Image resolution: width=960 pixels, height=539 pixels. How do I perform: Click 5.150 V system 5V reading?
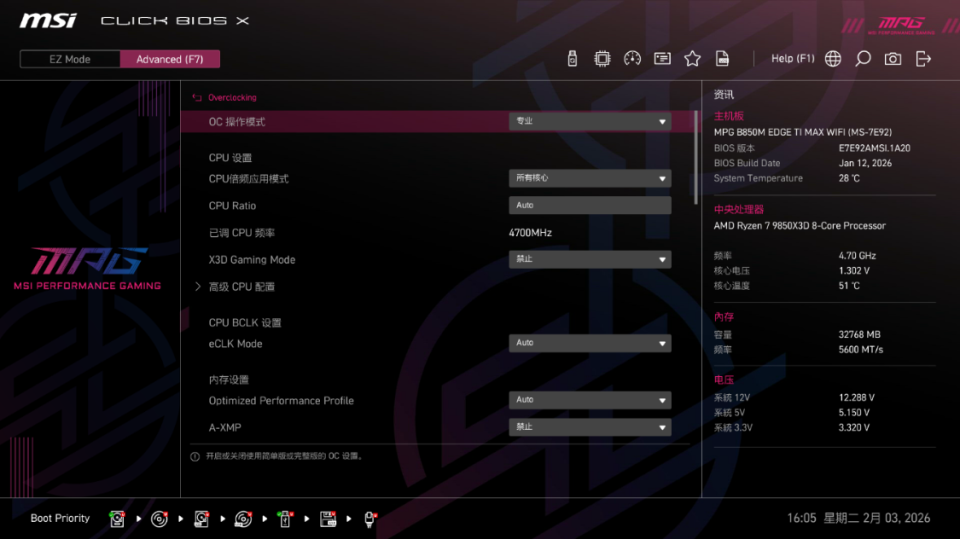854,413
